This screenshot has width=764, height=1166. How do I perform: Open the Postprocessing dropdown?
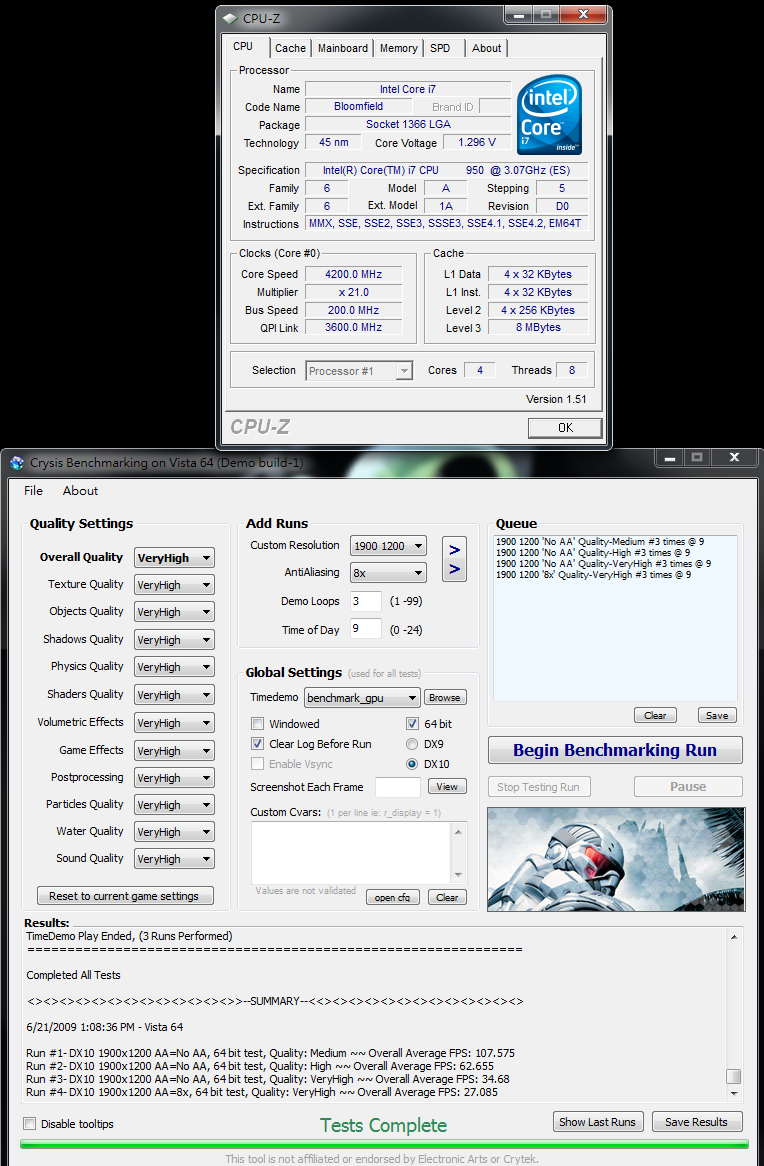click(174, 778)
